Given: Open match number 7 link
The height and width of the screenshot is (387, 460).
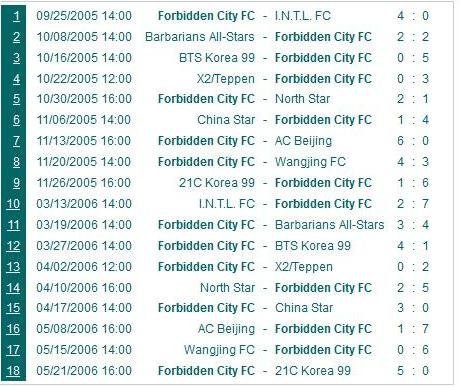Looking at the screenshot, I should click(x=16, y=141).
